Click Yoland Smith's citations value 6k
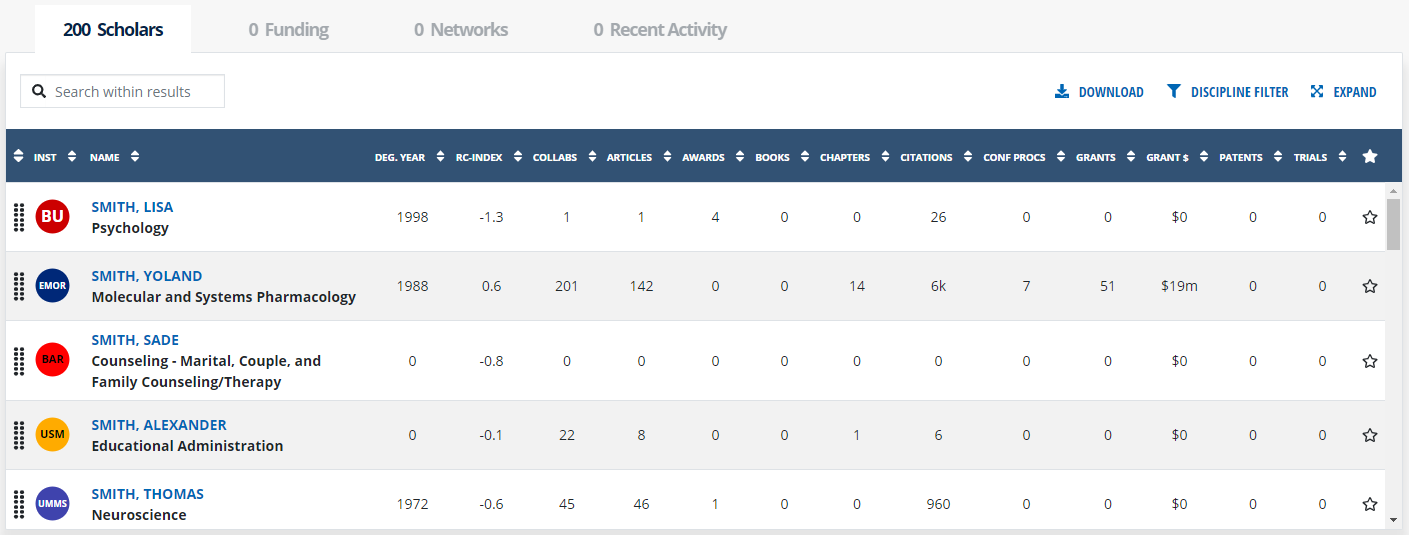 (x=938, y=286)
